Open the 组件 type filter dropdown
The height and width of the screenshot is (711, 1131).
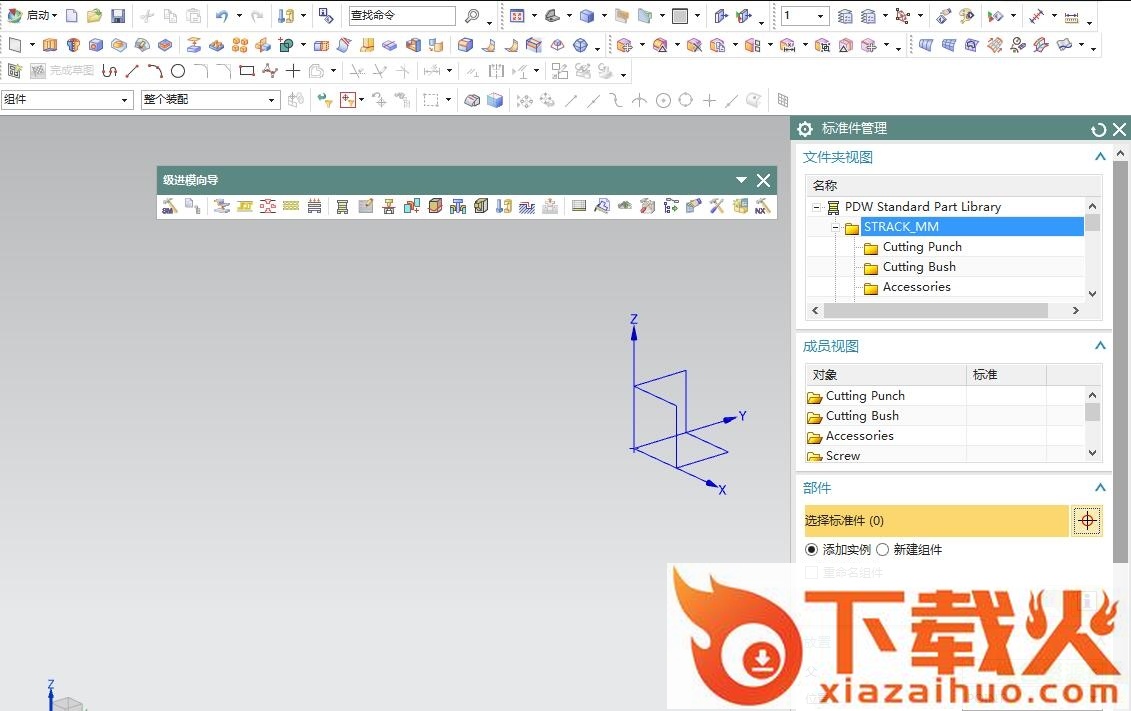(x=67, y=100)
